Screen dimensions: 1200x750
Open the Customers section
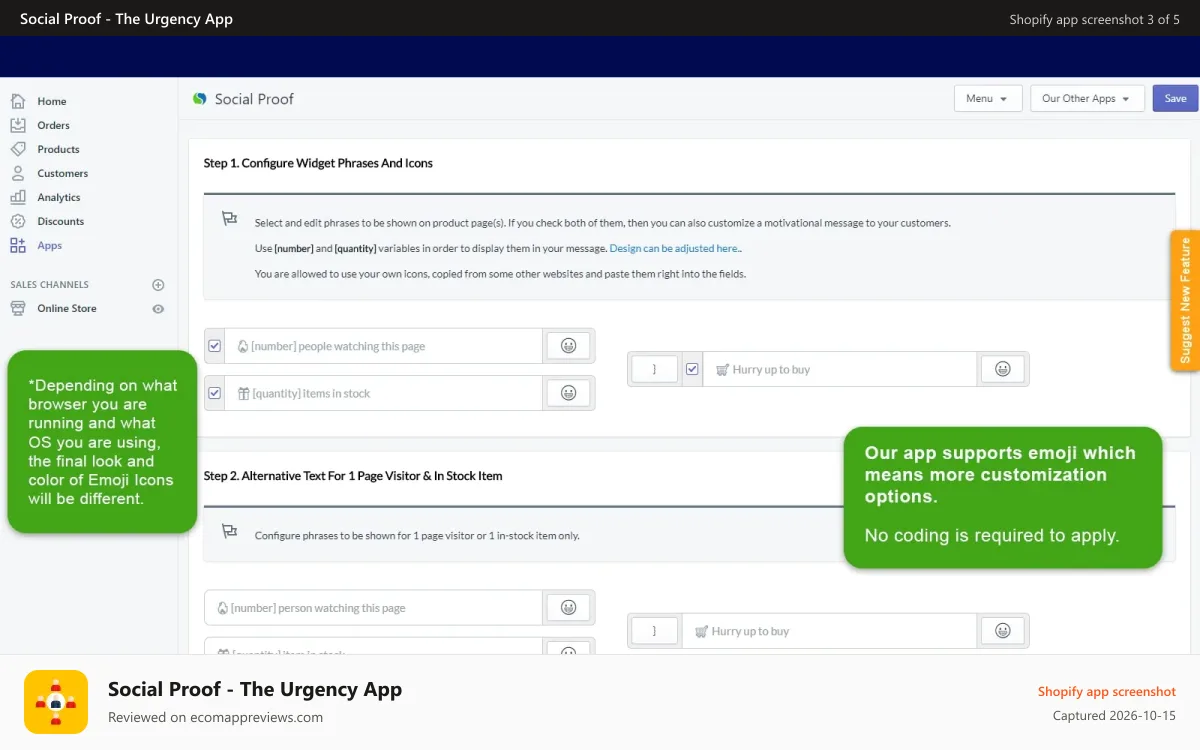click(x=62, y=173)
